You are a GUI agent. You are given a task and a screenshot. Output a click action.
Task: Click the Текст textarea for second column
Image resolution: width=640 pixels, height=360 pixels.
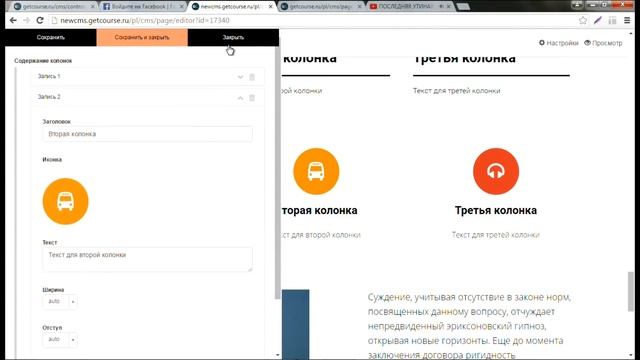(147, 259)
